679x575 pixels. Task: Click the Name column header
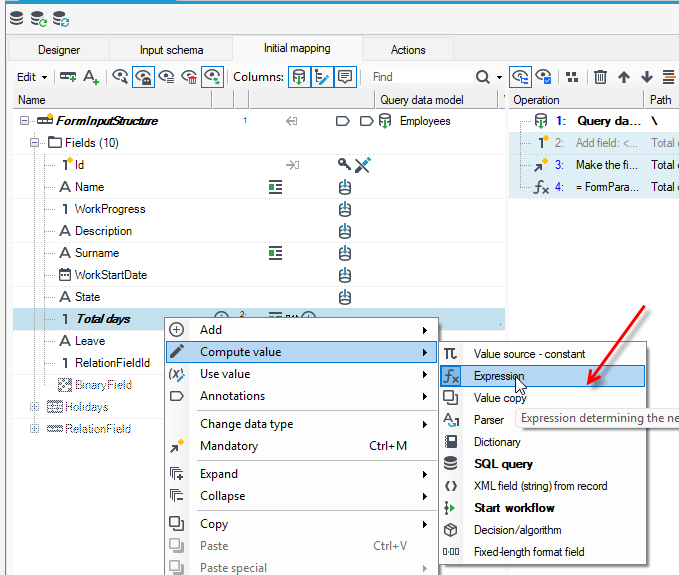point(113,100)
